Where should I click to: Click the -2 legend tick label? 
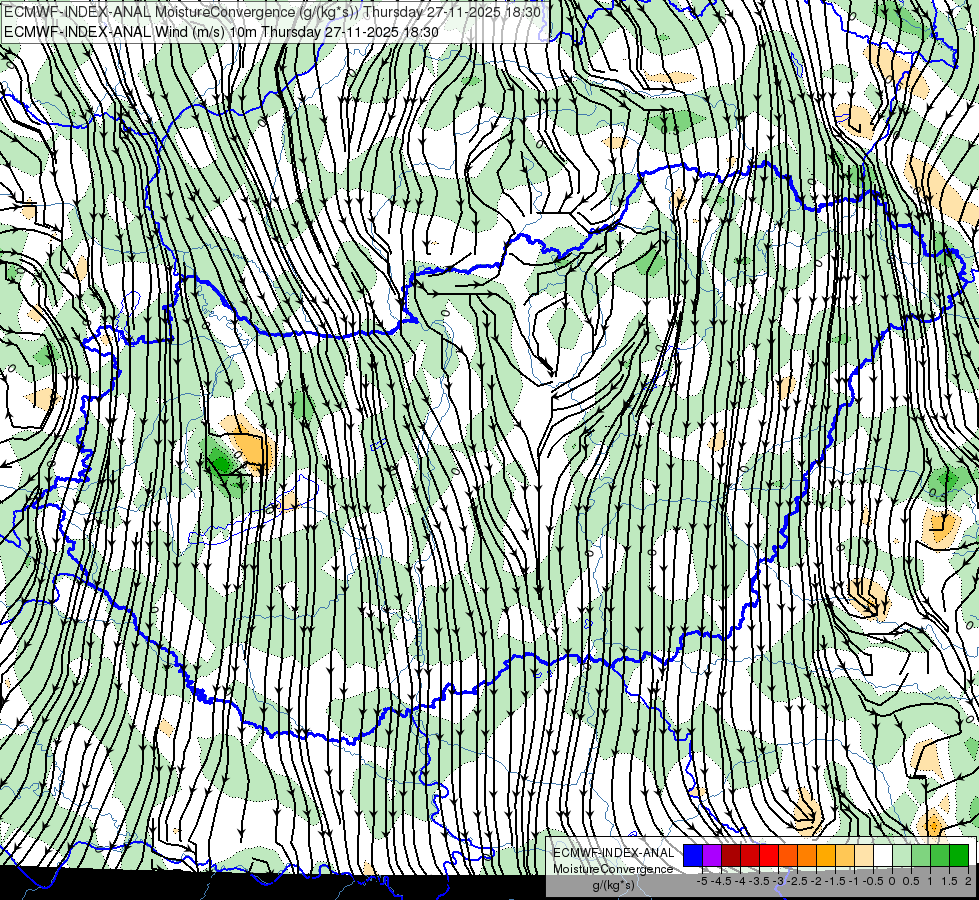(816, 881)
